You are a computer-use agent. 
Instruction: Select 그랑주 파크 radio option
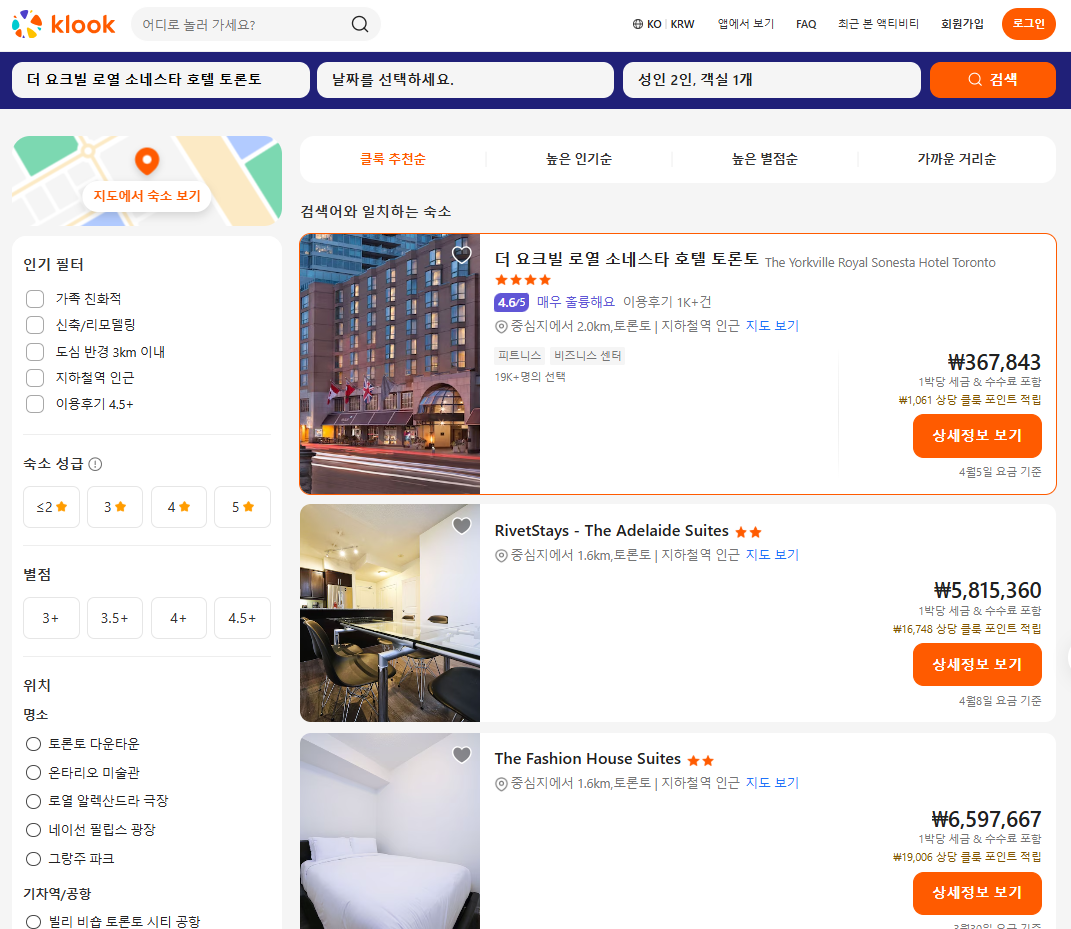(x=33, y=859)
